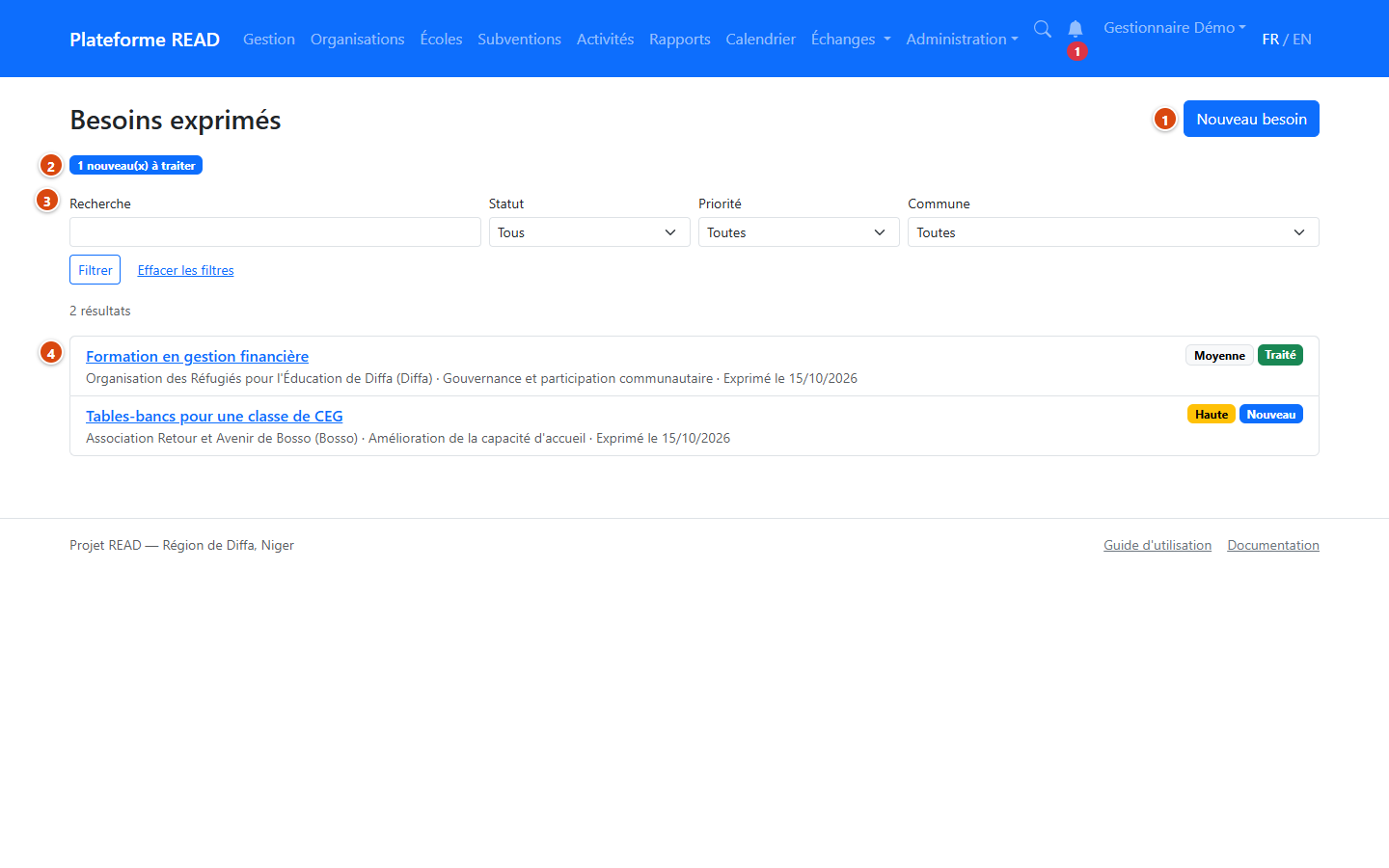Create a Nouveau besoin
Image resolution: width=1389 pixels, height=868 pixels.
1251,119
